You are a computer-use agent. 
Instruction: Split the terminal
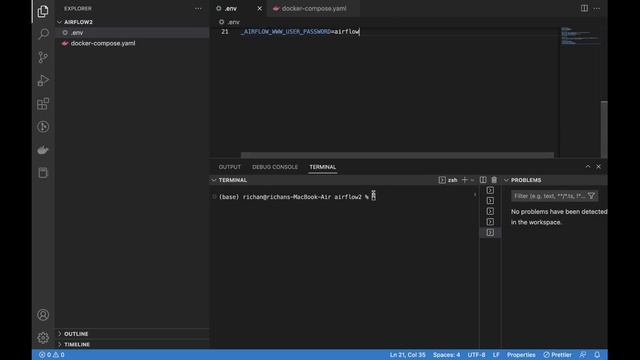[x=483, y=180]
